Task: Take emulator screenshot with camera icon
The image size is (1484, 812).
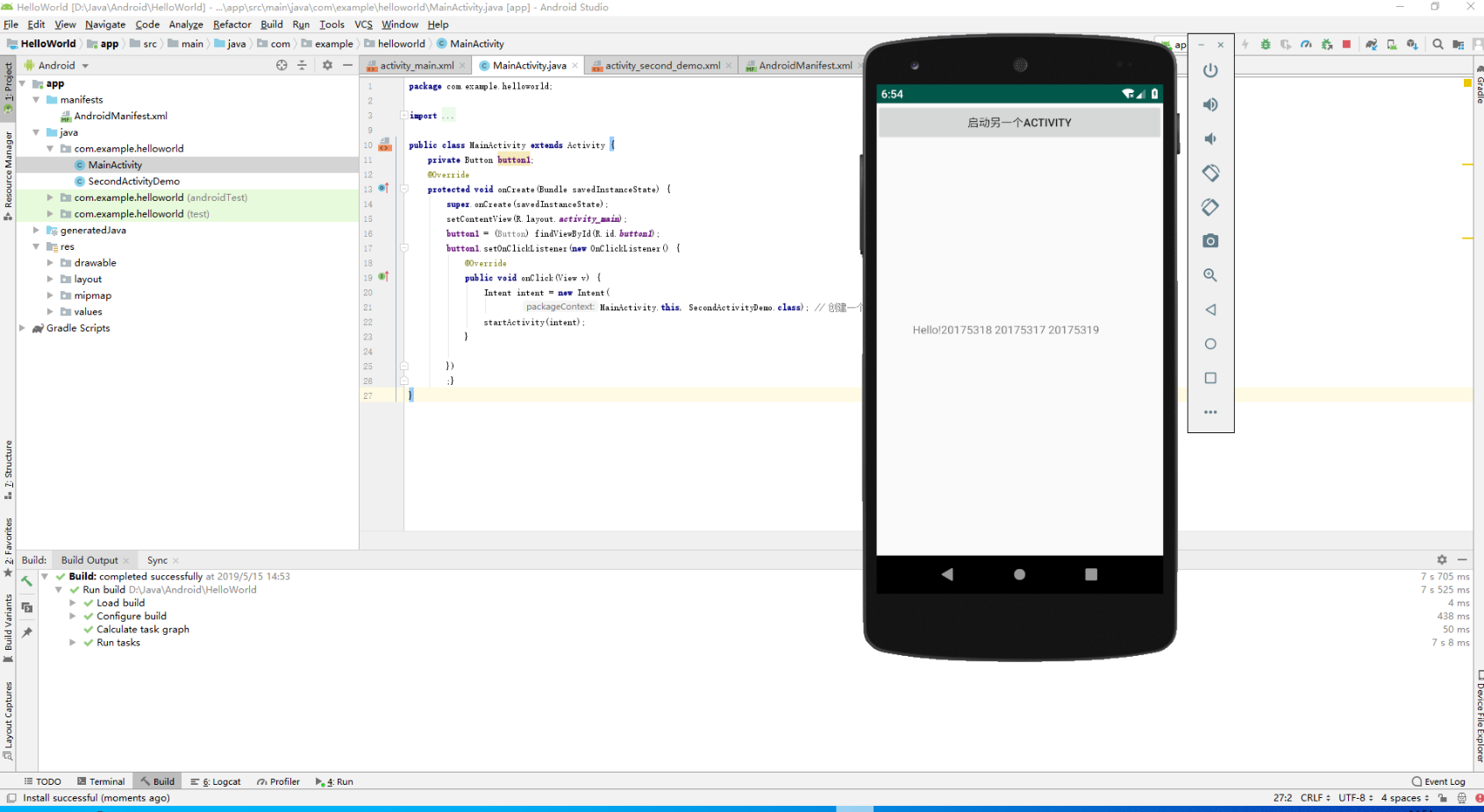Action: click(1210, 241)
